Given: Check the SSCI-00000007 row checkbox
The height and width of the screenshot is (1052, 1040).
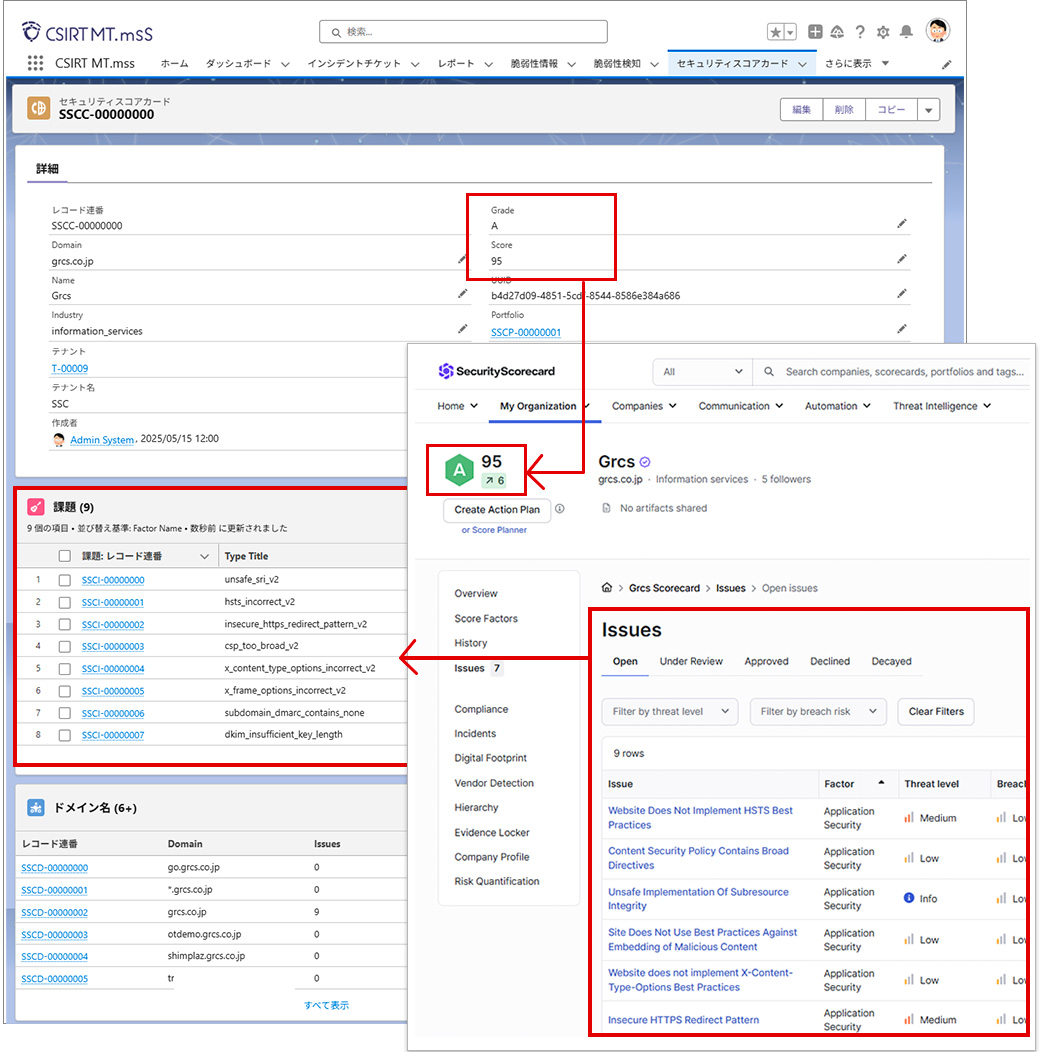Looking at the screenshot, I should [x=64, y=735].
